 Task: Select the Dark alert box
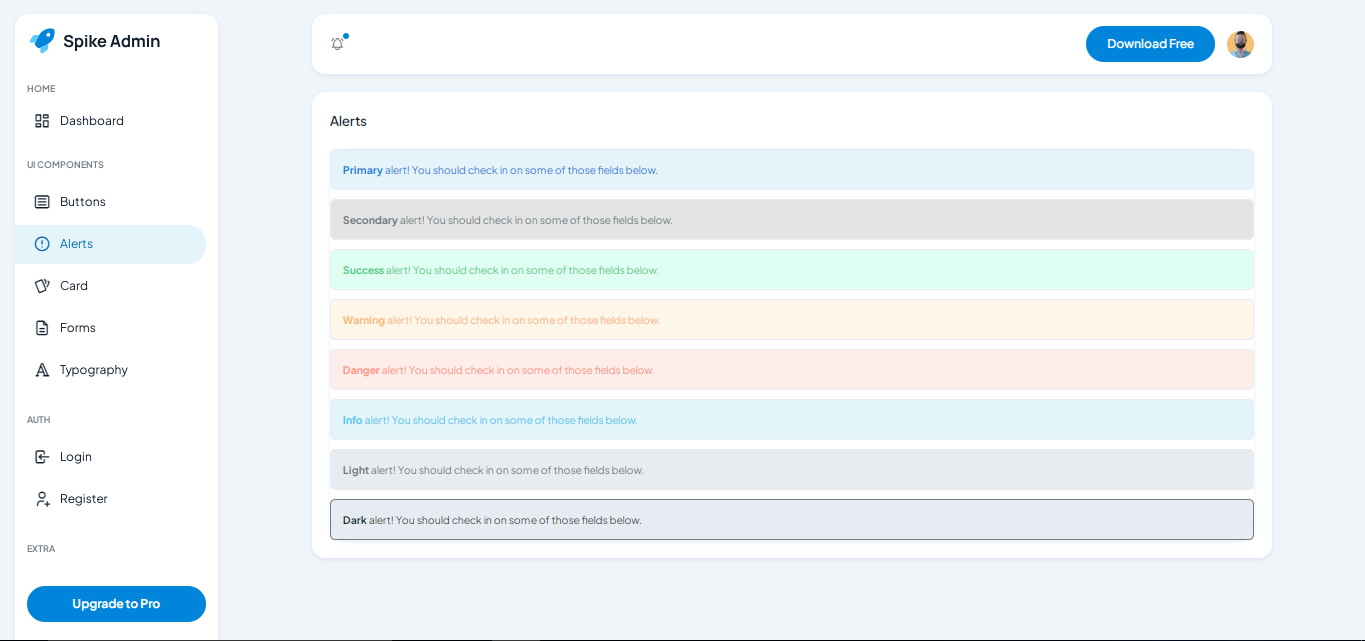pos(791,520)
